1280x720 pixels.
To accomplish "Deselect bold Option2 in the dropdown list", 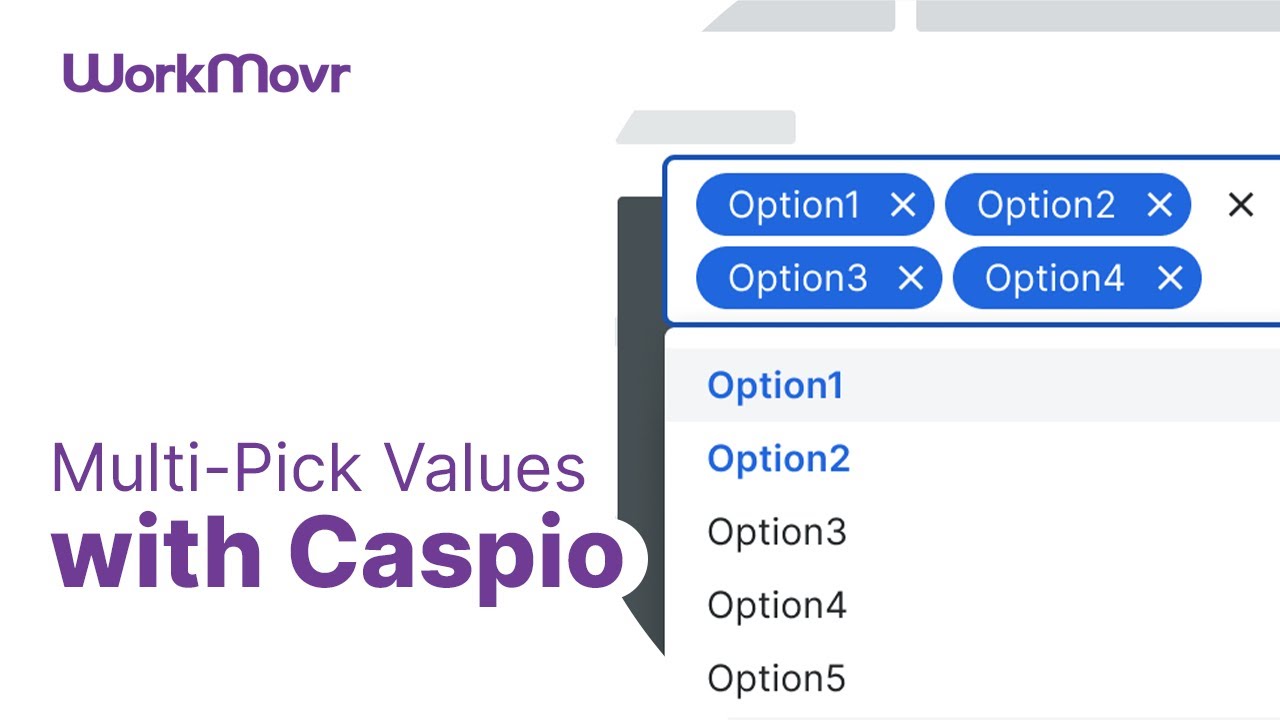I will 973,459.
